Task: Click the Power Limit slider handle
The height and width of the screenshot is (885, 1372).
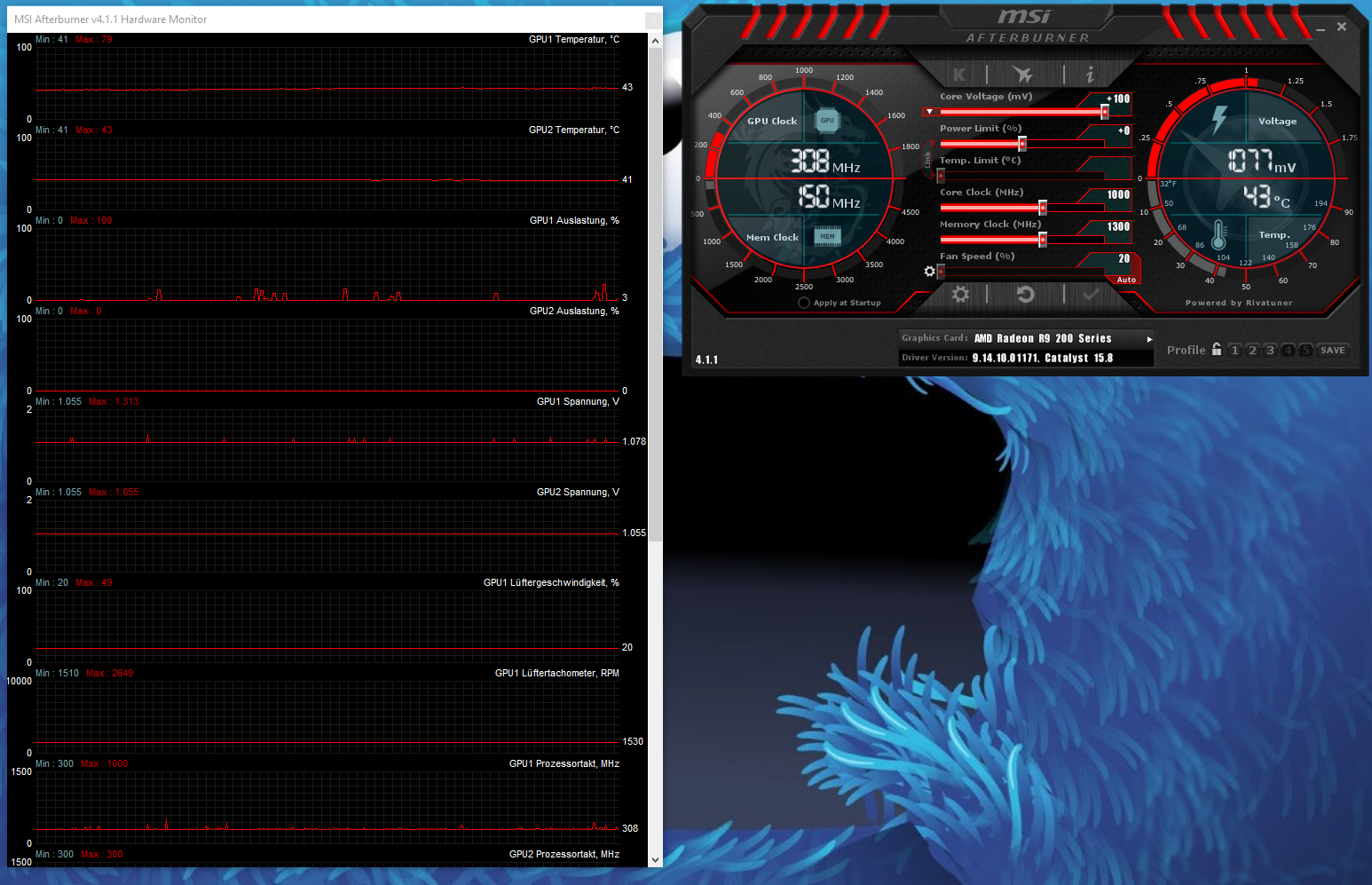Action: point(1022,144)
